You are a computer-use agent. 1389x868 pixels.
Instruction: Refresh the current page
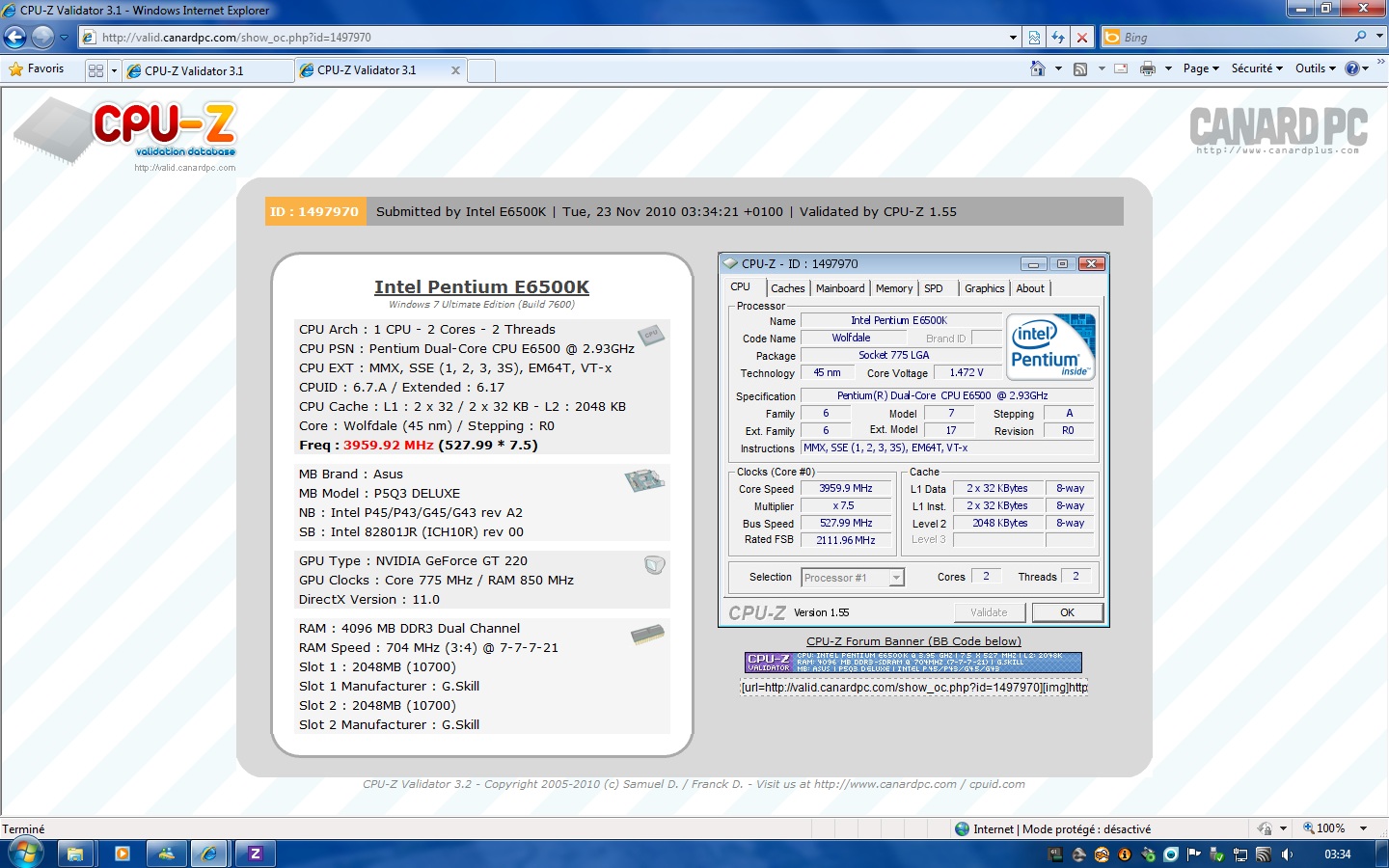(x=1058, y=38)
